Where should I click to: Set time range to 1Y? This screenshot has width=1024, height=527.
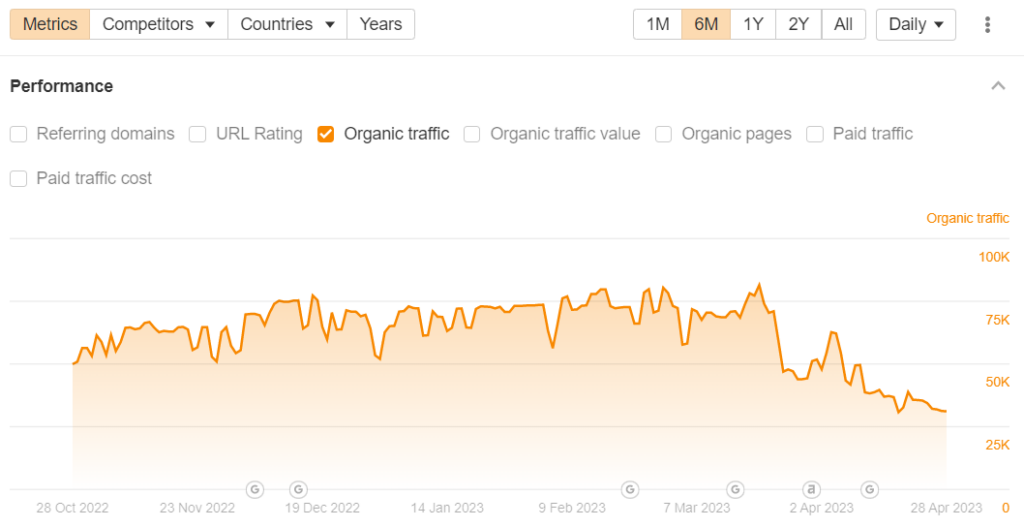753,24
